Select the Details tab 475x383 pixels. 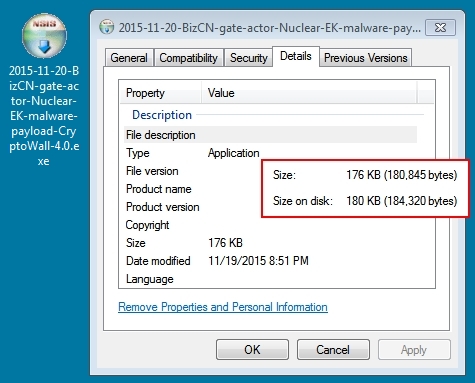[296, 56]
